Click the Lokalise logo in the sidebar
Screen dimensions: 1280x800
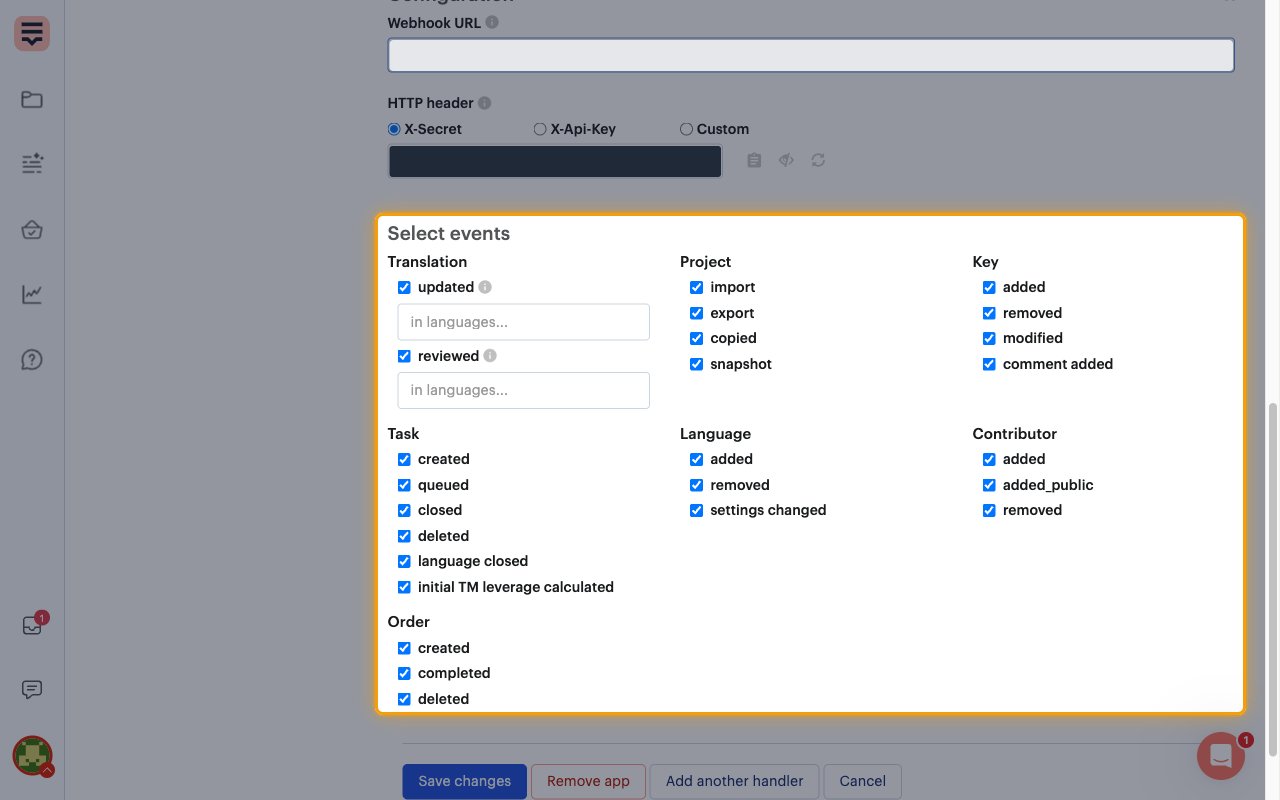pos(32,34)
